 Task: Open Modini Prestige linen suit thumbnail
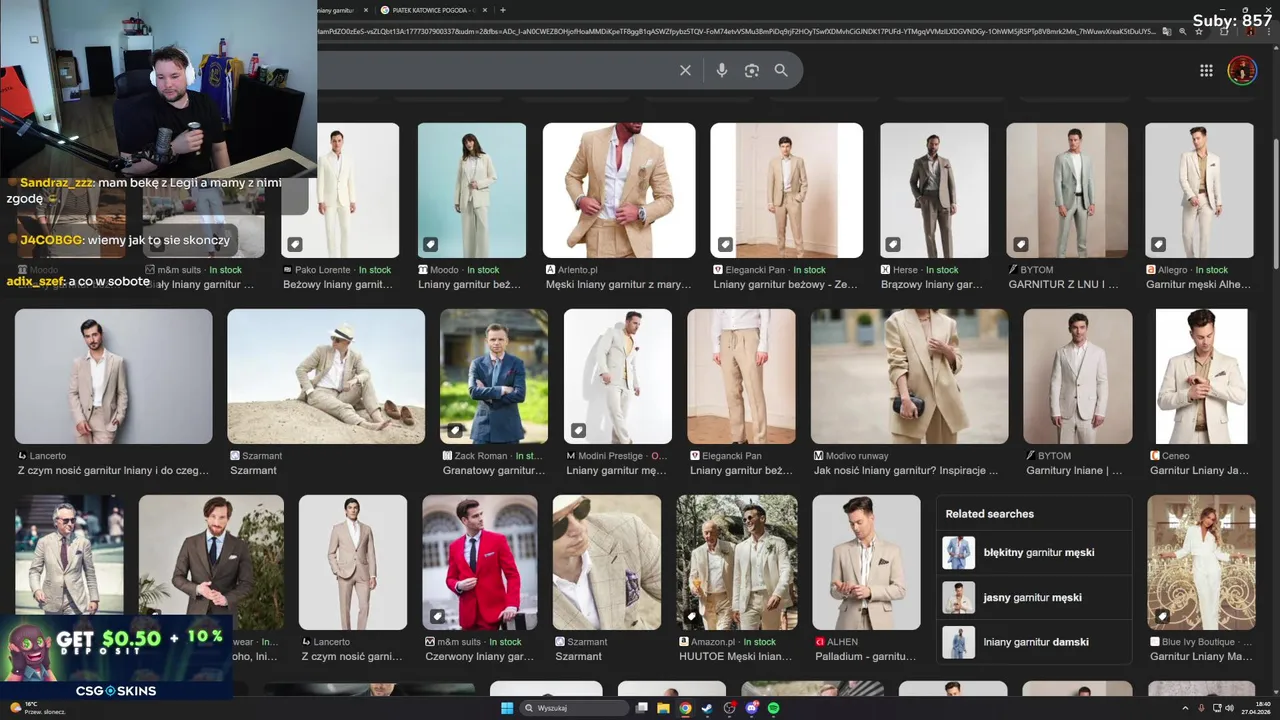[x=617, y=376]
